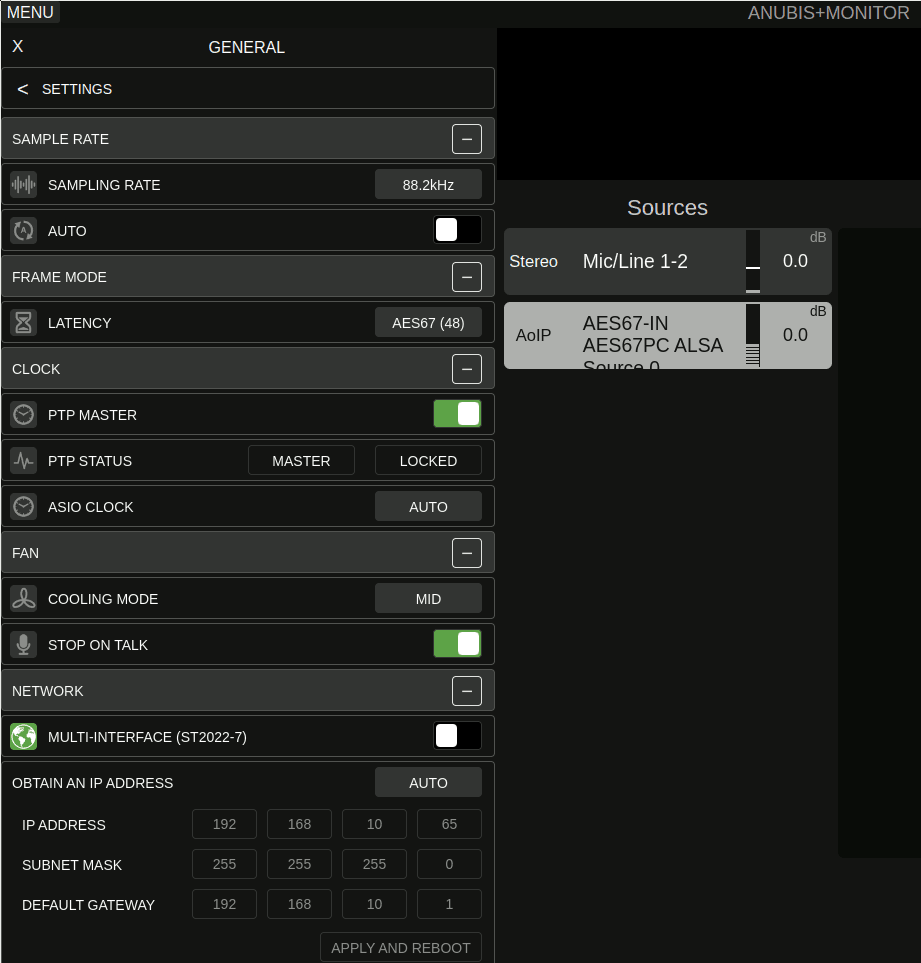Open the AES67 (48) latency selector
The height and width of the screenshot is (963, 921).
[x=428, y=322]
